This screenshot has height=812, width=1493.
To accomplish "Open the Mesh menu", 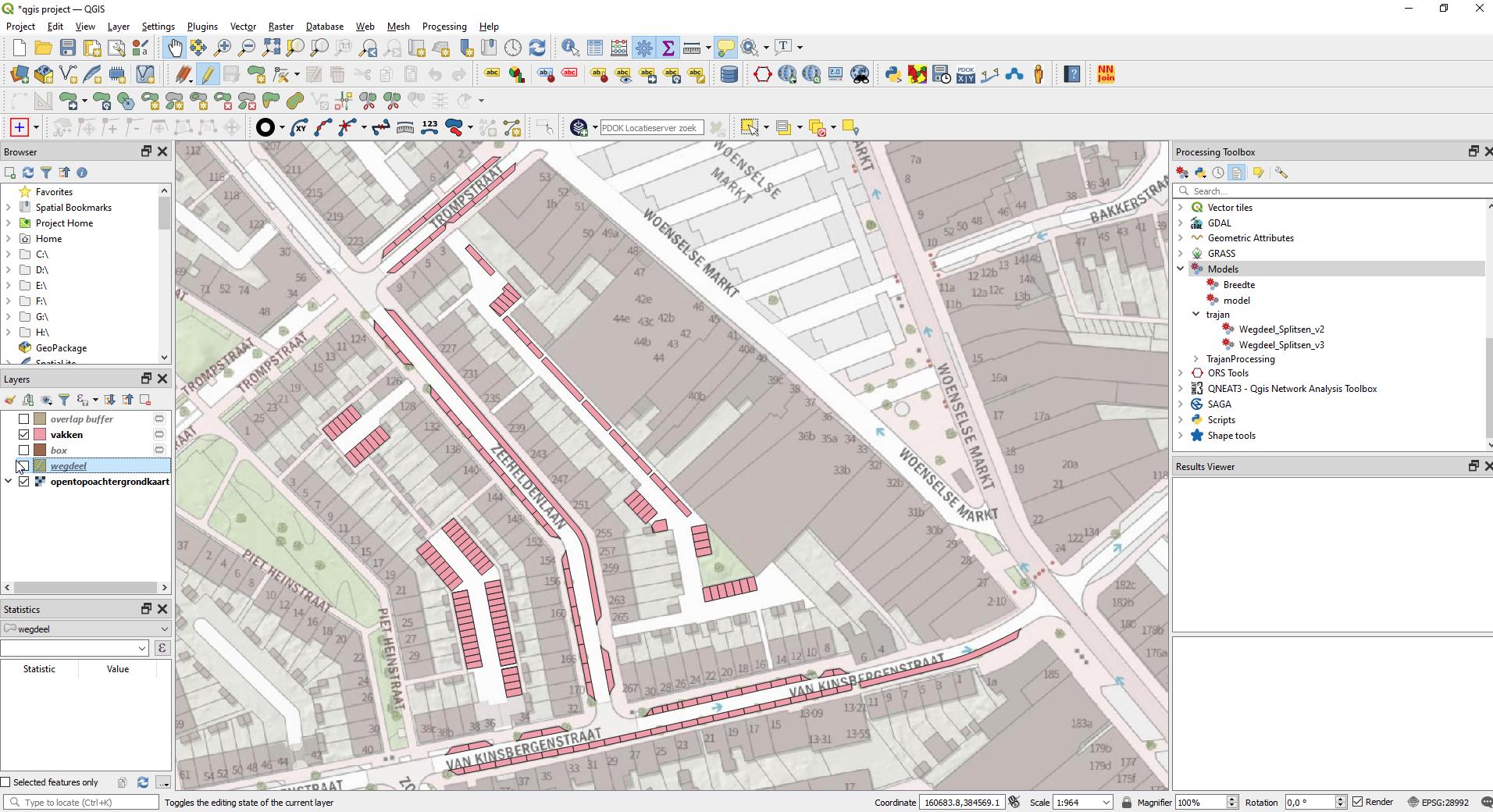I will tap(398, 27).
